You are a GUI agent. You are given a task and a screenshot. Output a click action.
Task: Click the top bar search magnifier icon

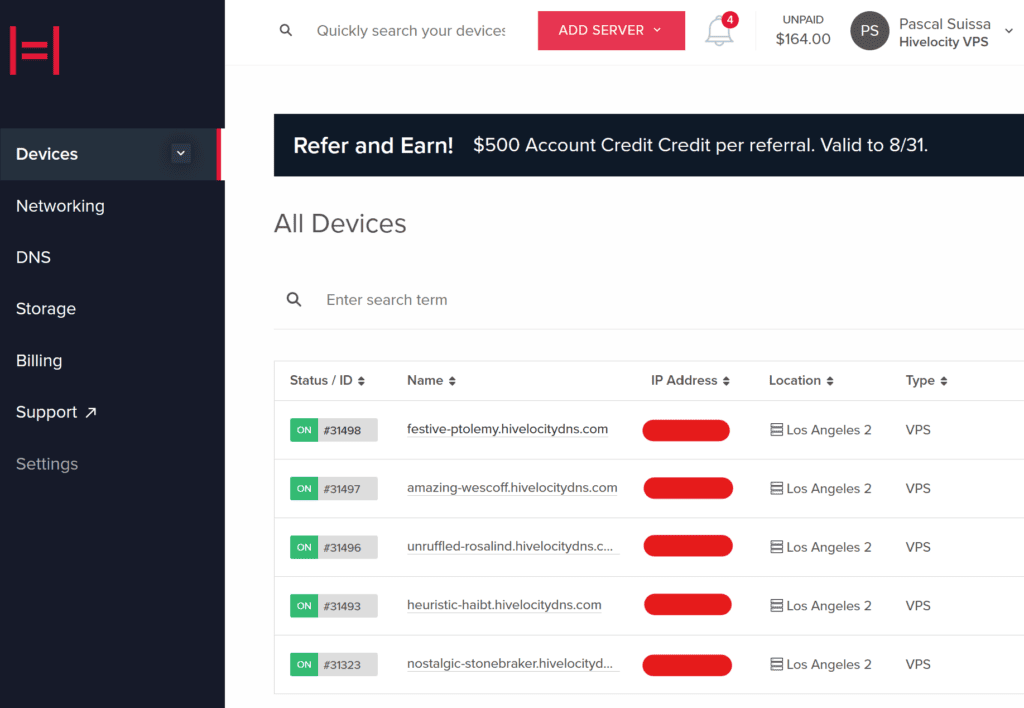point(286,30)
